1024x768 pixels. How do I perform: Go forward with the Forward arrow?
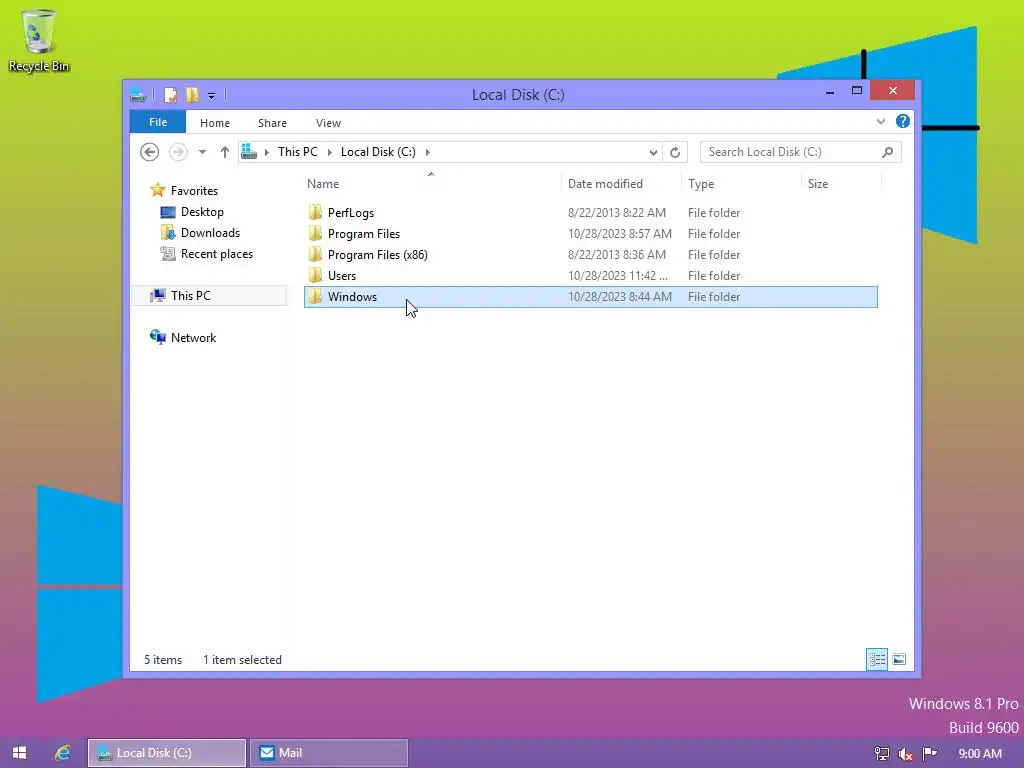click(178, 152)
